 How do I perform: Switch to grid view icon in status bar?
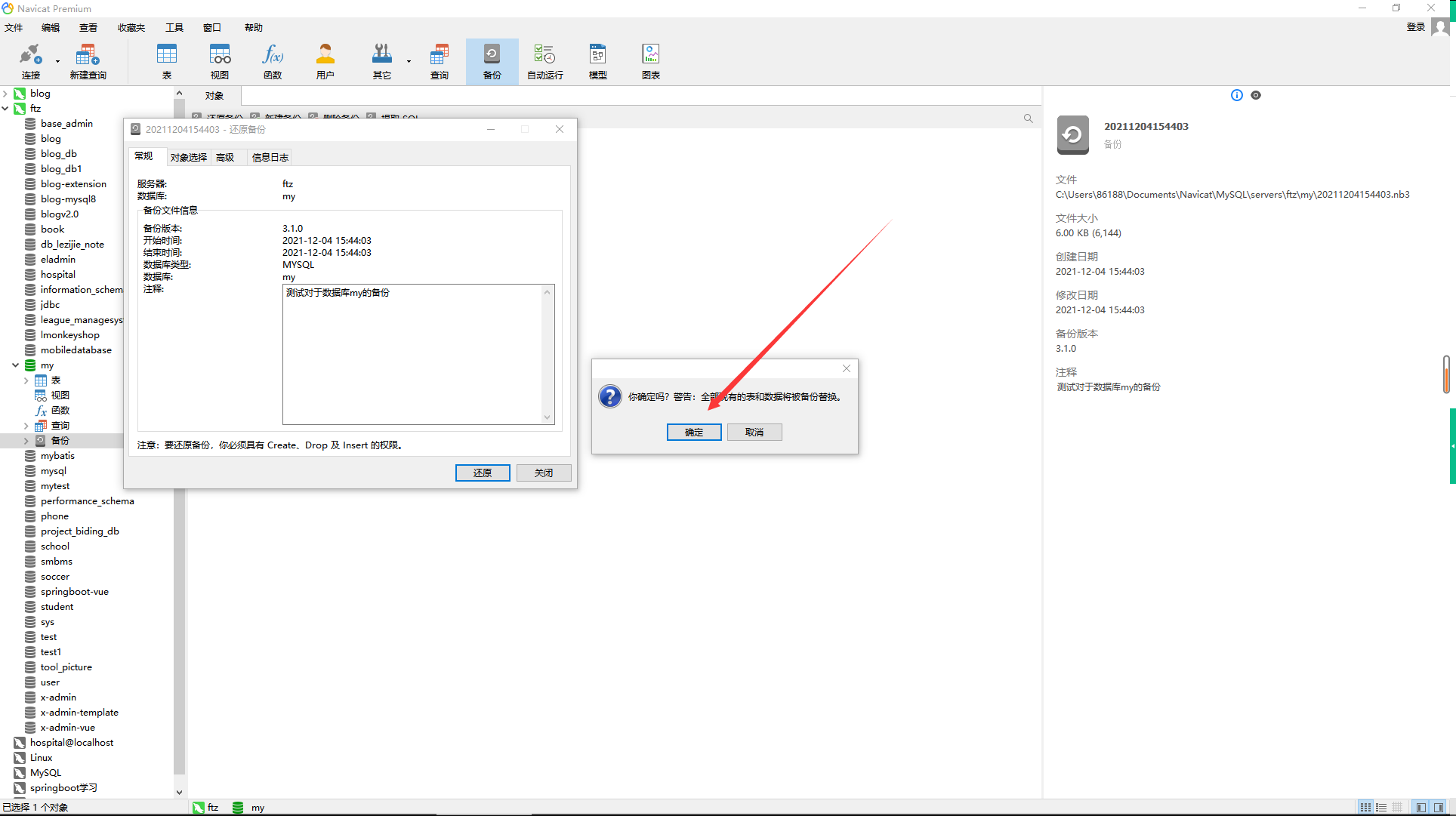(x=1365, y=807)
